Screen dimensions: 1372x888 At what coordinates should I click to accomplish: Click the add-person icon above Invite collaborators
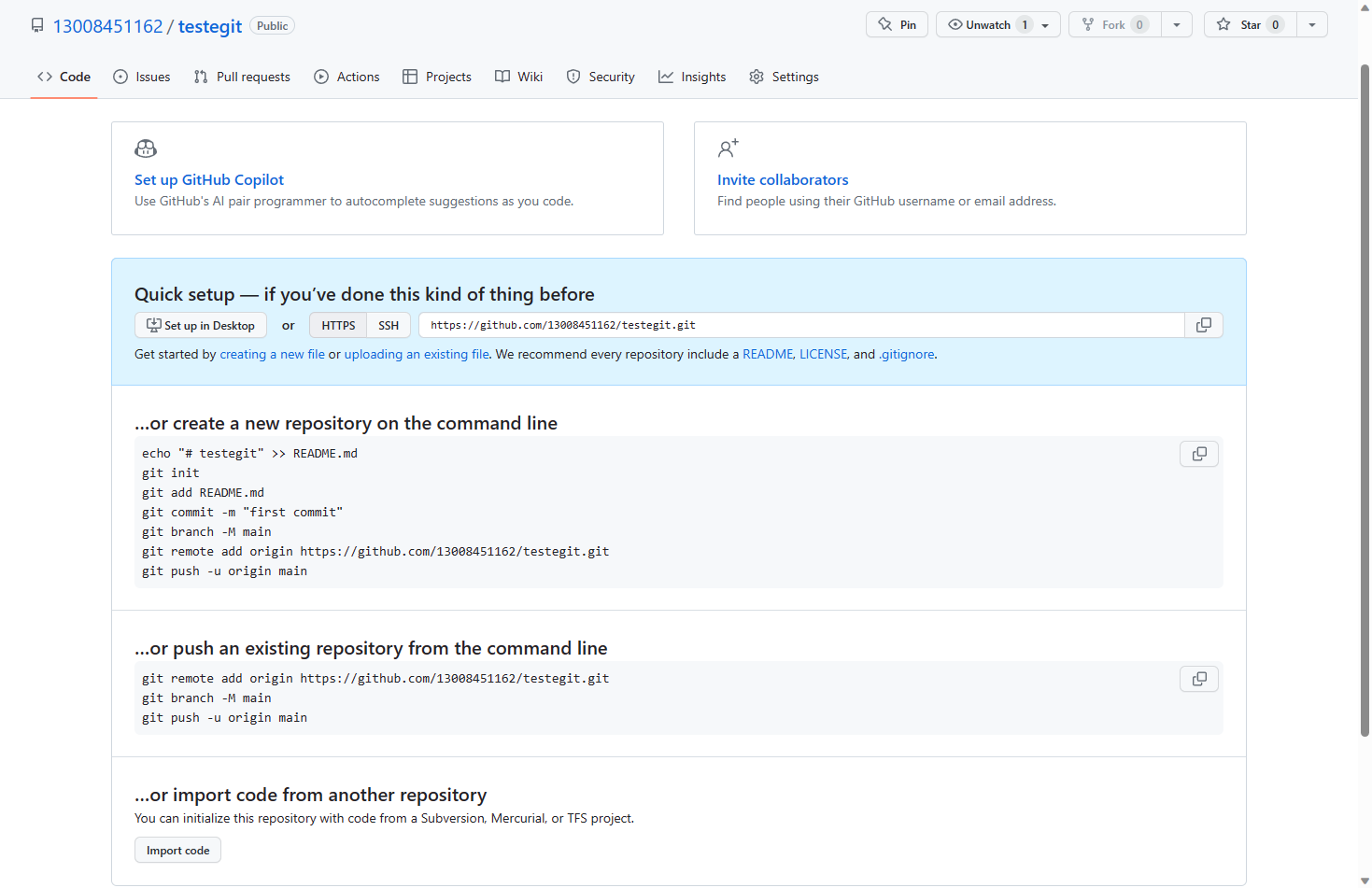728,148
